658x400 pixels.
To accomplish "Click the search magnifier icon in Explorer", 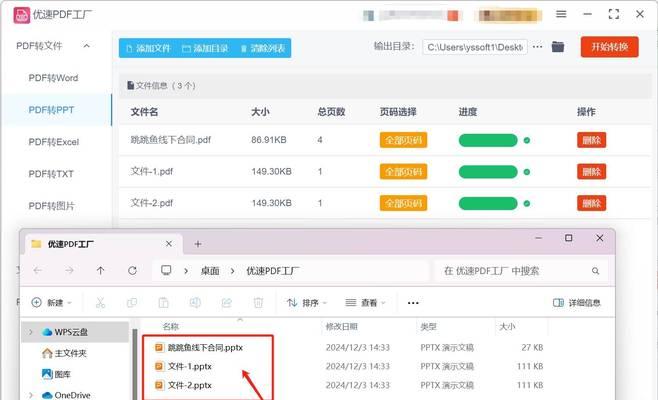I will tap(595, 271).
